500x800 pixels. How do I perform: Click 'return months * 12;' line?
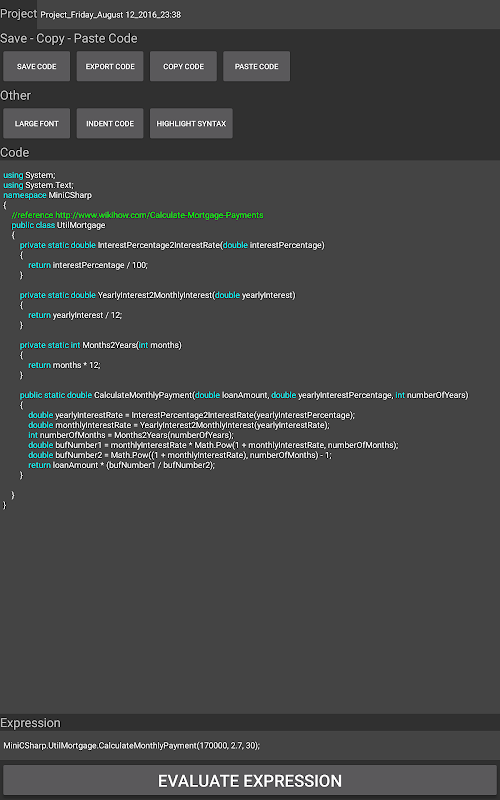point(64,365)
